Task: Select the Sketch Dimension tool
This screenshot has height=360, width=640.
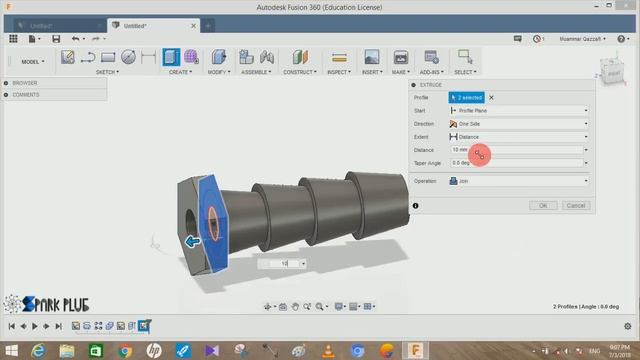Action: coord(148,57)
